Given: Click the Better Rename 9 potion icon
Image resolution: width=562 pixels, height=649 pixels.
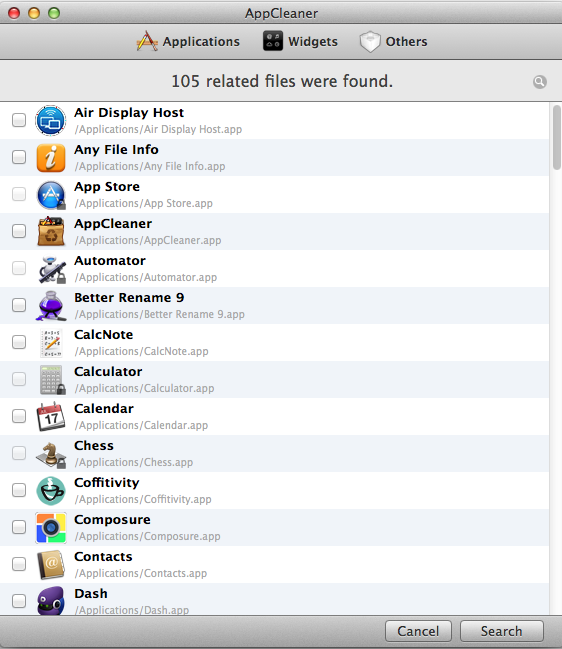Looking at the screenshot, I should point(50,306).
